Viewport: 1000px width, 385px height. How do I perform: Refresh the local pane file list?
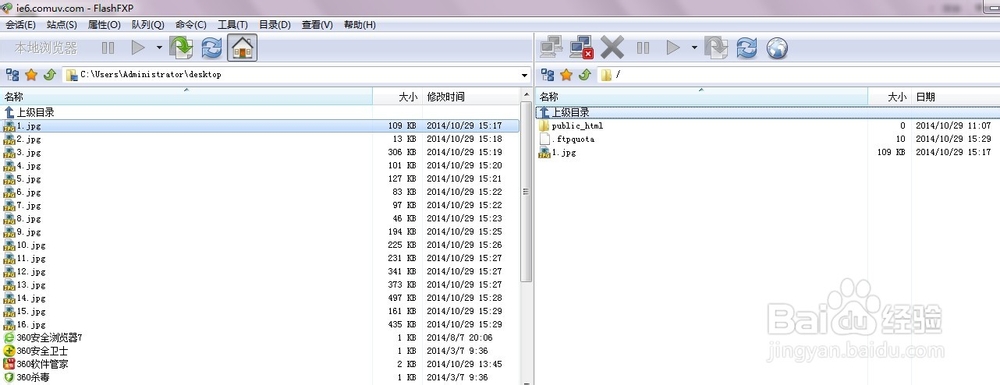click(x=211, y=48)
